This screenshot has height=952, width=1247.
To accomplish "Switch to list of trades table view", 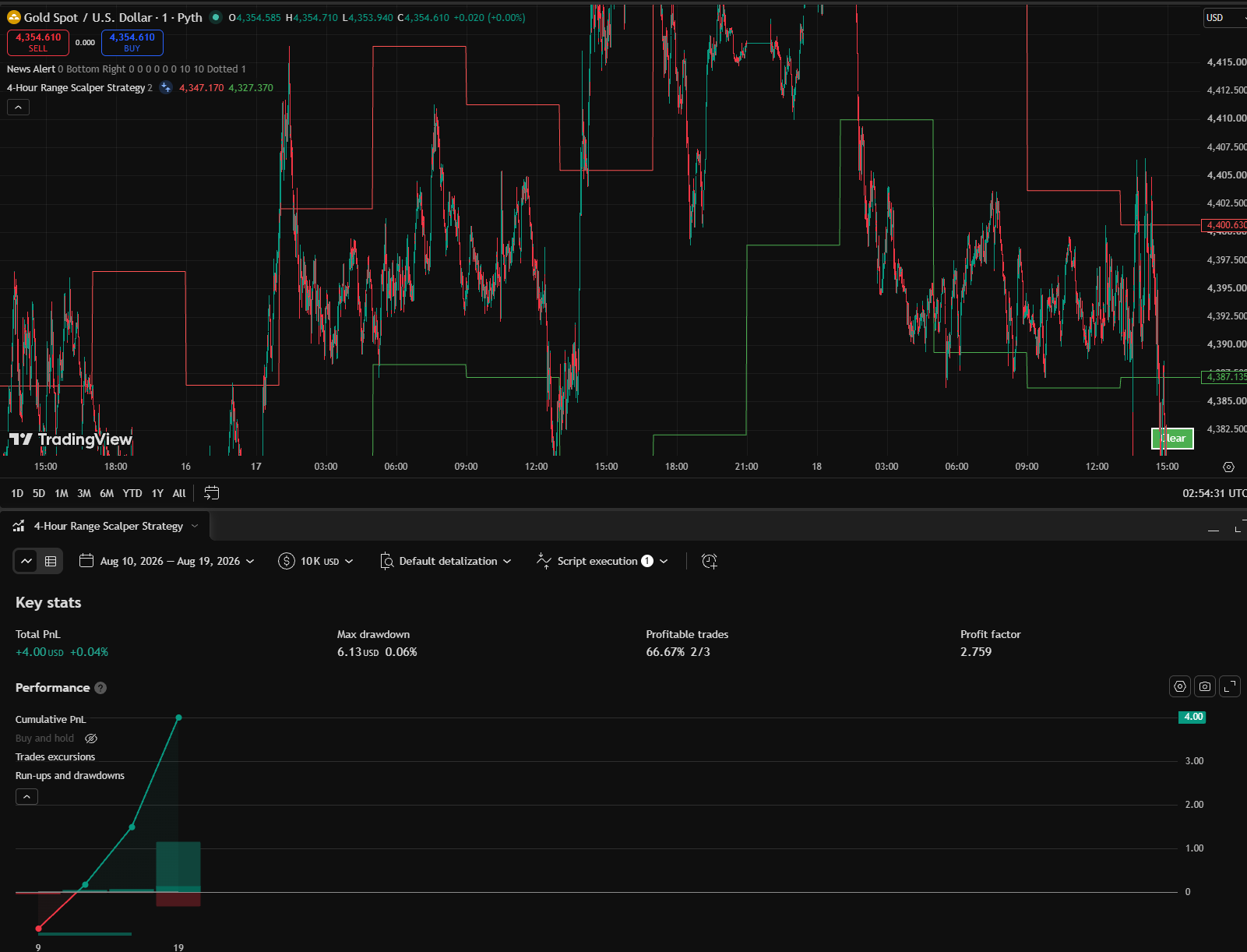I will pos(51,561).
